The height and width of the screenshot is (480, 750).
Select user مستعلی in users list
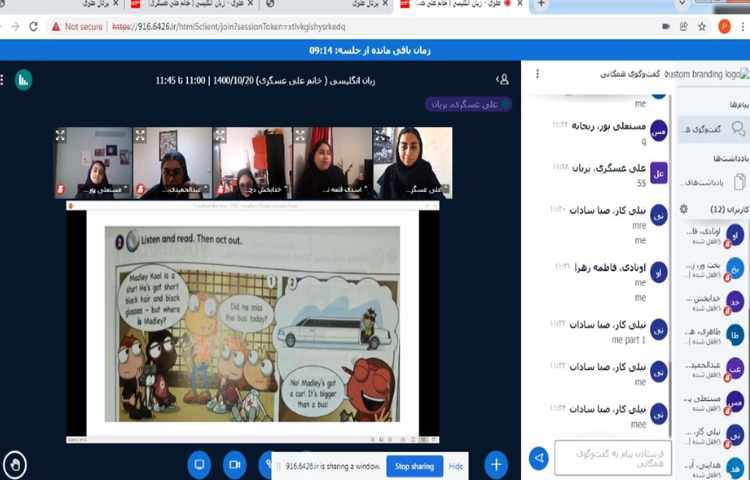(x=713, y=403)
